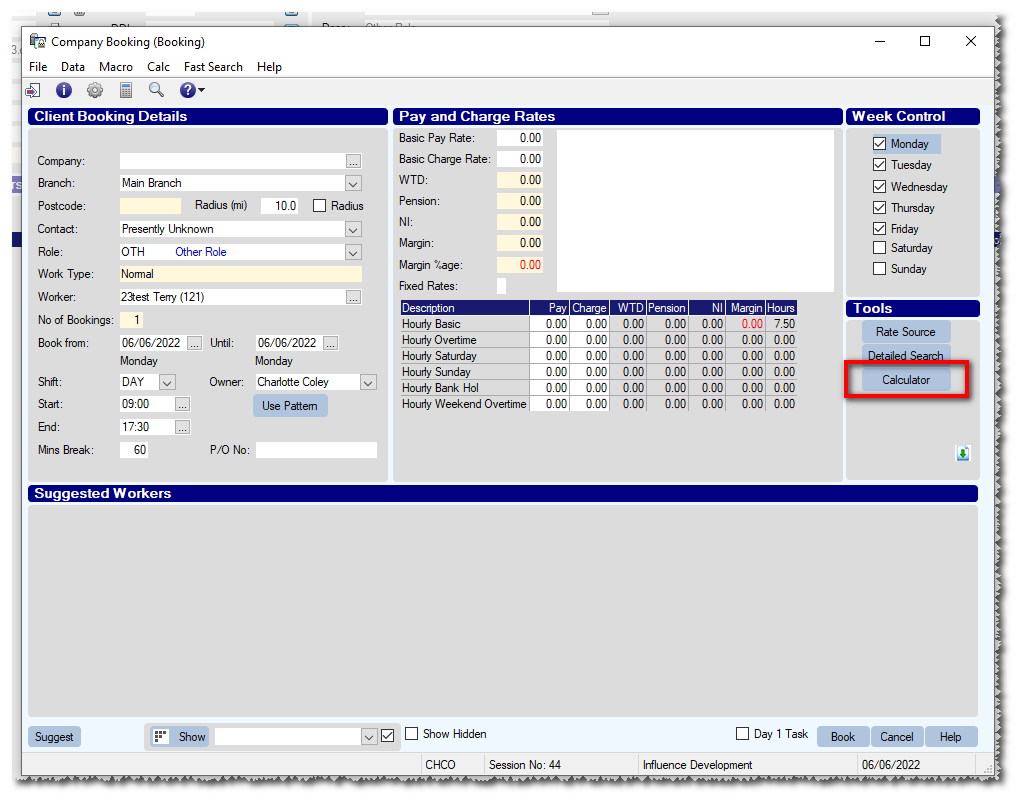Tick the Radius checkbox
The width and height of the screenshot is (1020, 800).
[319, 206]
